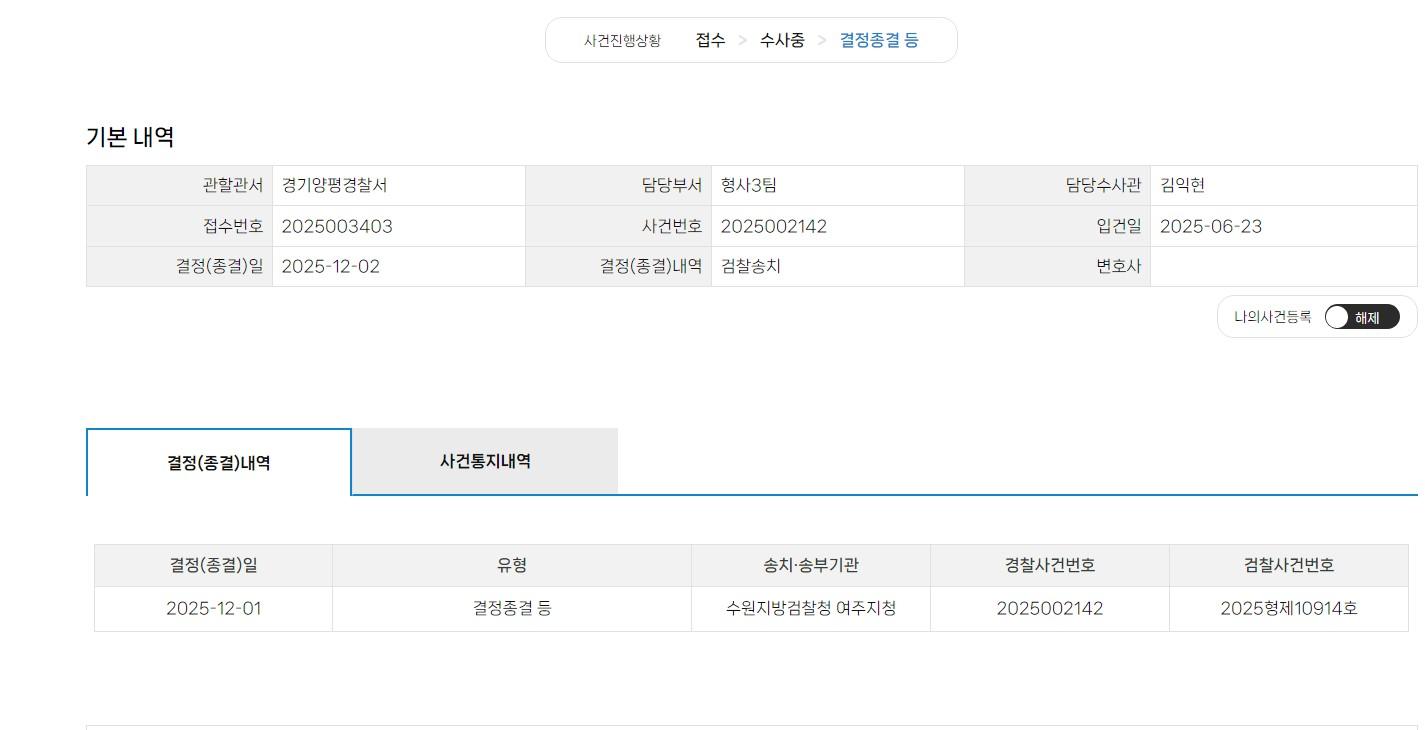Click the arrow between 수사중 and 결정종결 등
This screenshot has width=1425, height=730.
(822, 40)
